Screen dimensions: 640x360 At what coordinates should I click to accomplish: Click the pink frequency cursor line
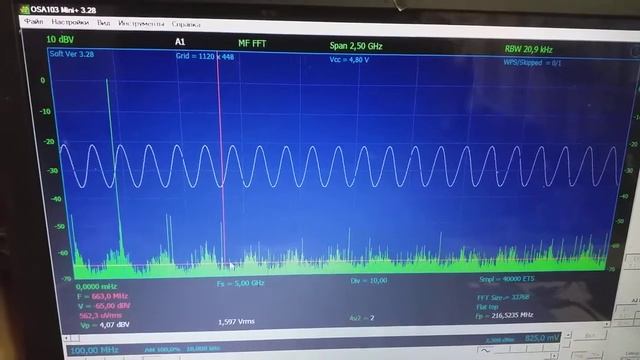(x=221, y=159)
